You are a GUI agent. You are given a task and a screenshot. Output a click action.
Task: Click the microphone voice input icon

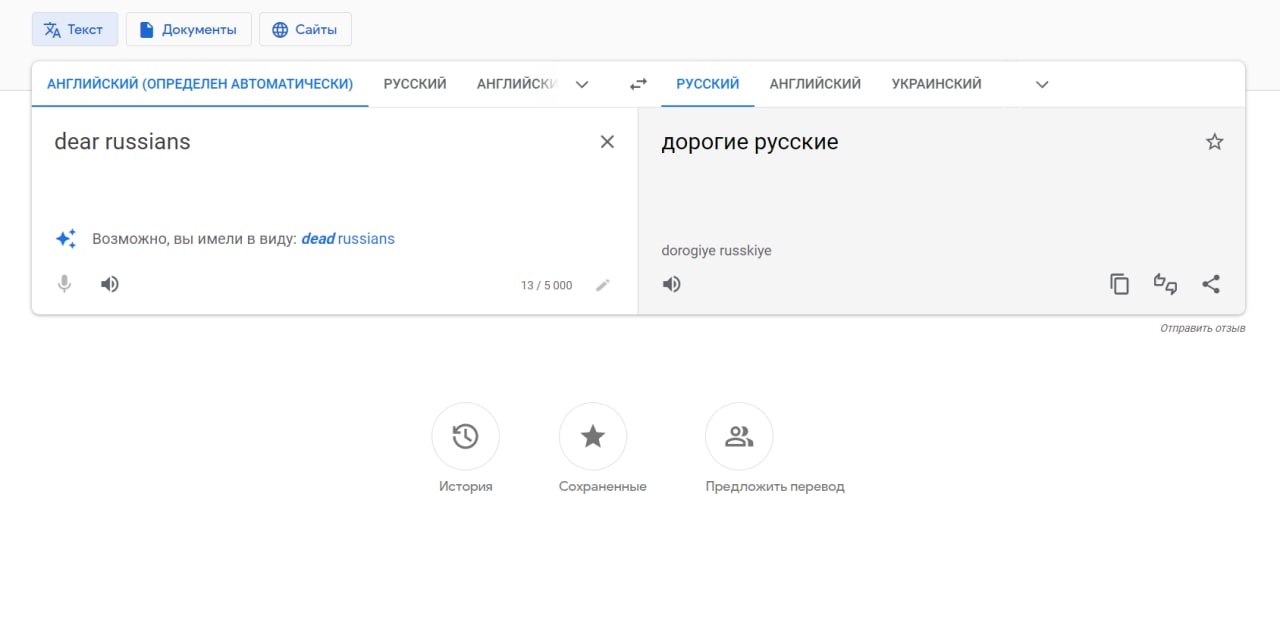coord(64,284)
